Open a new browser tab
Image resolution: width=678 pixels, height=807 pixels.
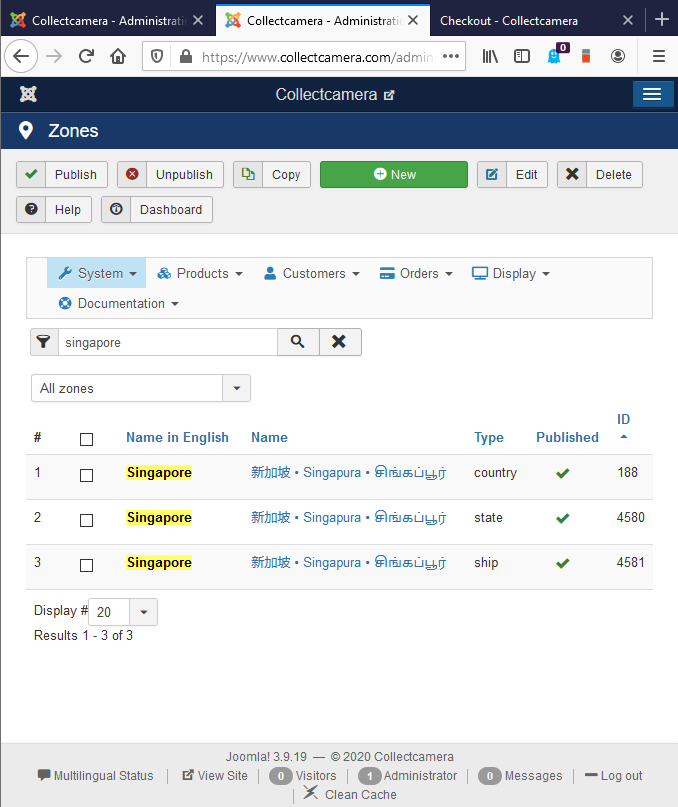[x=662, y=20]
